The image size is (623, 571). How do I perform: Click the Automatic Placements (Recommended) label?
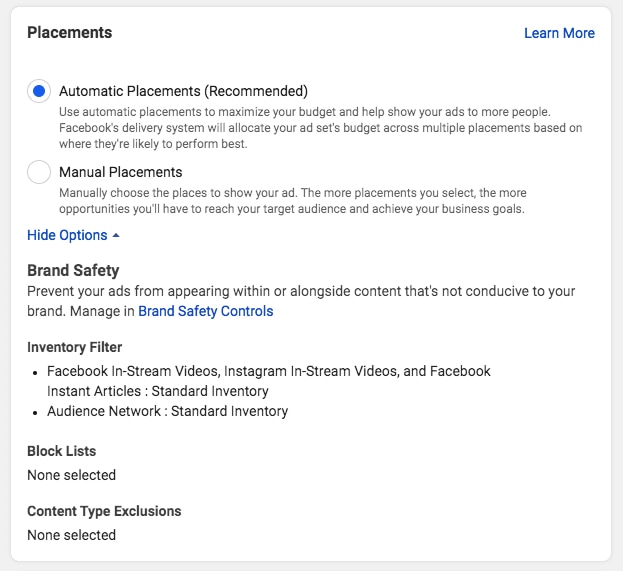pos(183,91)
